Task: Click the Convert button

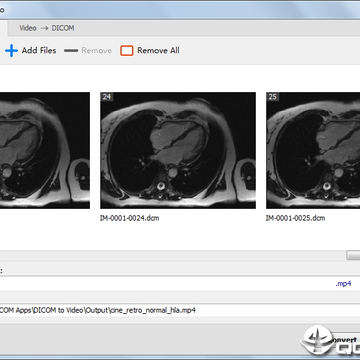Action: click(x=343, y=341)
